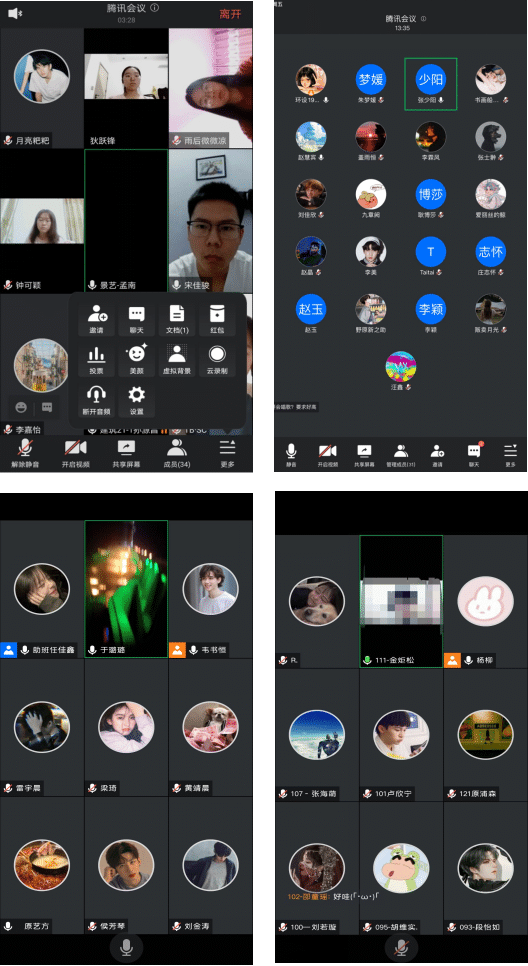Collapse 更多 menu beside 成员(34)

point(227,454)
